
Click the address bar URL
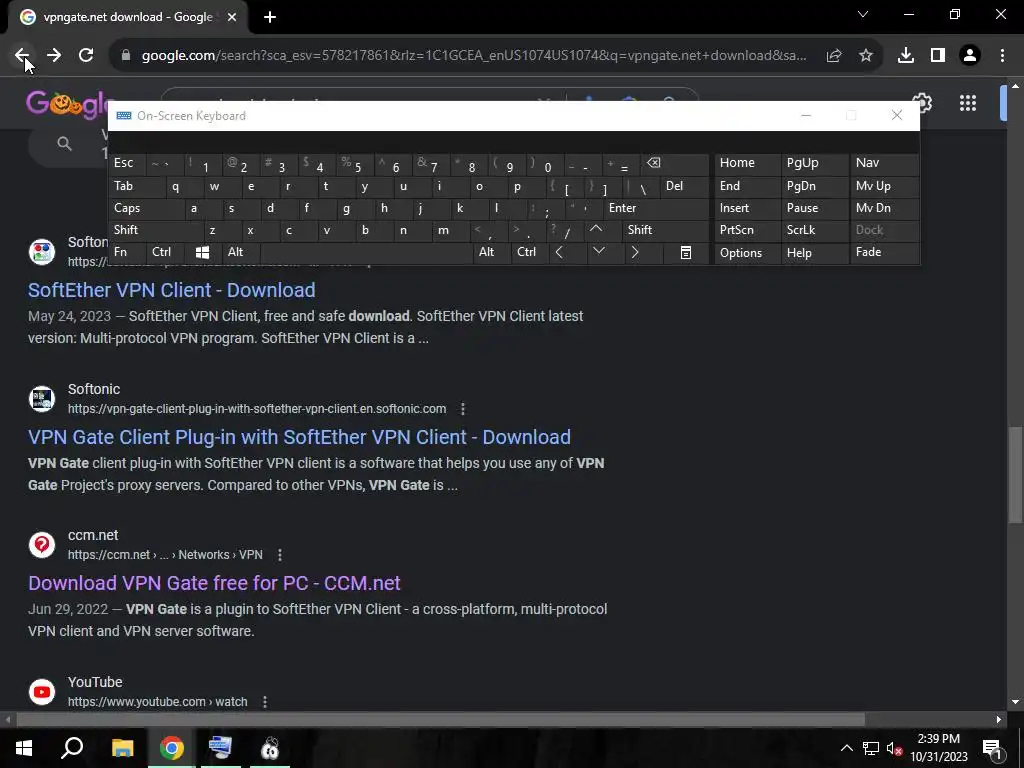tap(473, 56)
